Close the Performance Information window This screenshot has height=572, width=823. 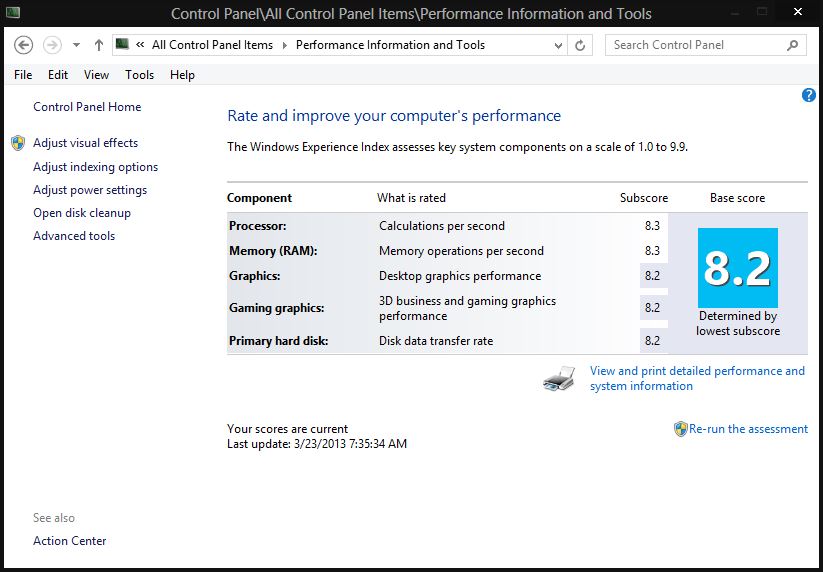pyautogui.click(x=798, y=12)
